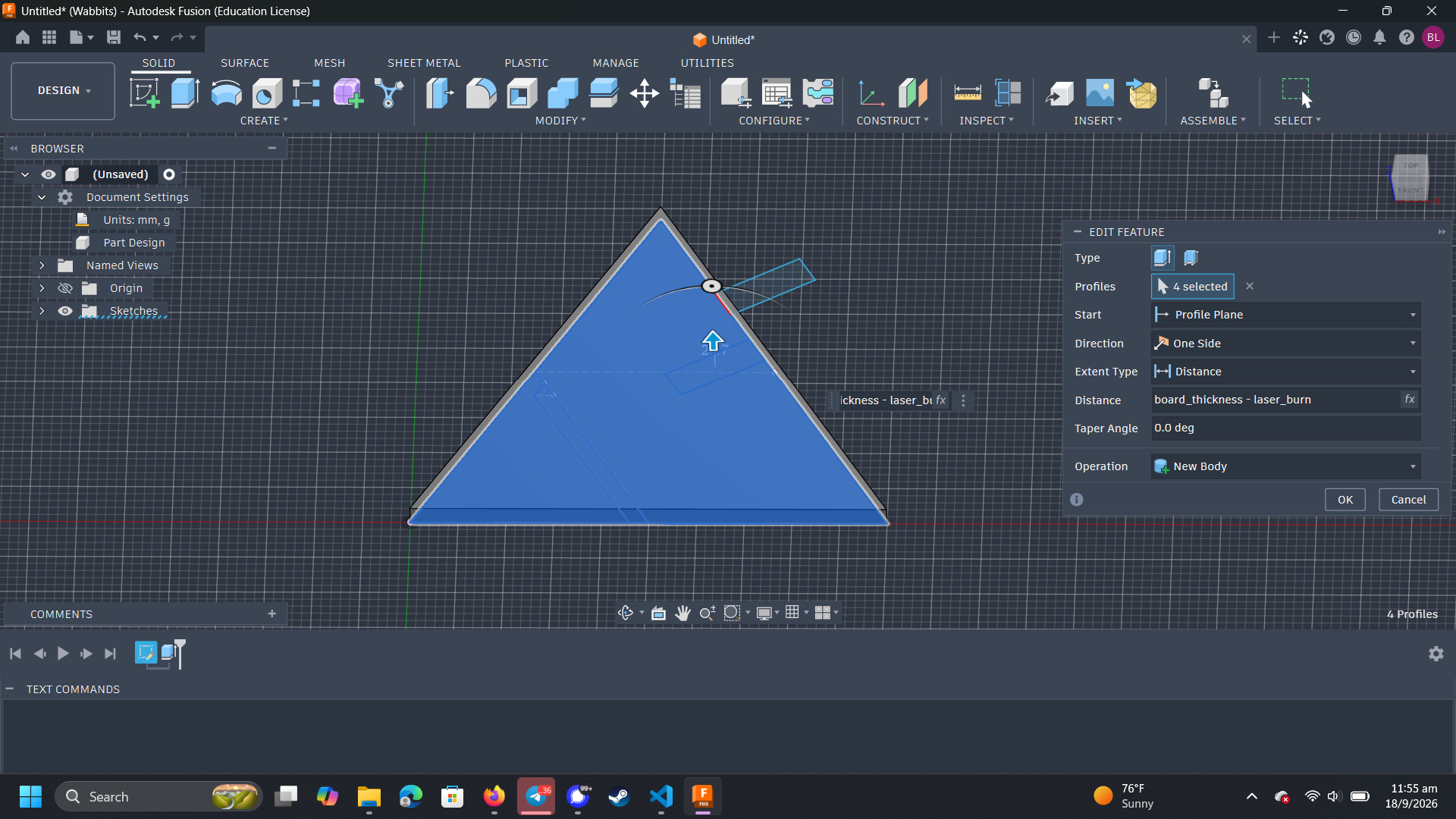The height and width of the screenshot is (819, 1456).
Task: Select the regular Extrude type
Action: coord(1162,258)
